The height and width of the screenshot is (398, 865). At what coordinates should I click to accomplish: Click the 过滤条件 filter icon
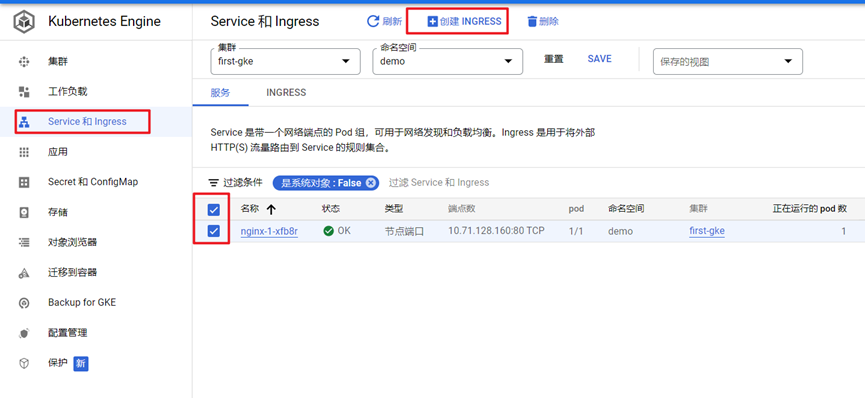(x=213, y=183)
